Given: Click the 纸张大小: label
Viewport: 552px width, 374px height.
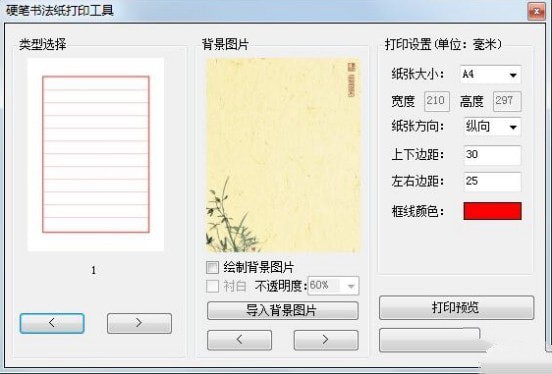Looking at the screenshot, I should [418, 74].
